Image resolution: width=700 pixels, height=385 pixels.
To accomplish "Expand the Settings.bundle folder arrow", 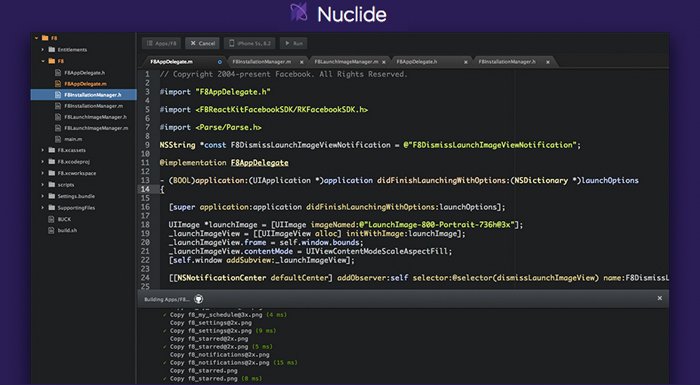I will [x=43, y=196].
